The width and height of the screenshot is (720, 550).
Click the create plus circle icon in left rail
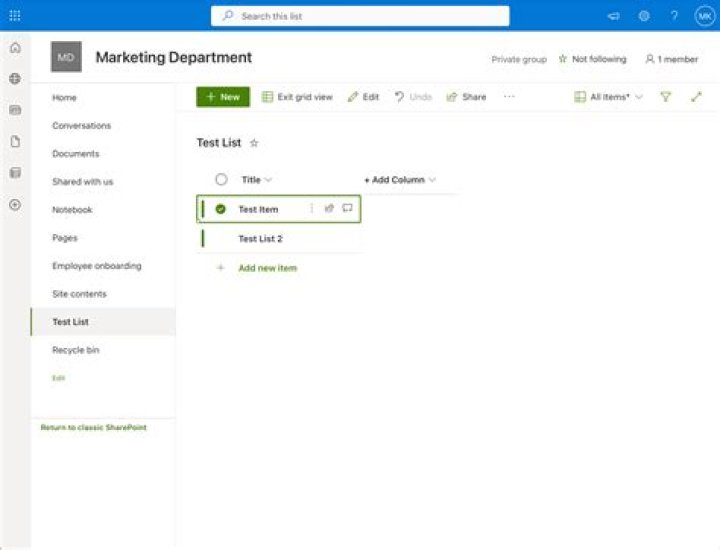coord(15,204)
